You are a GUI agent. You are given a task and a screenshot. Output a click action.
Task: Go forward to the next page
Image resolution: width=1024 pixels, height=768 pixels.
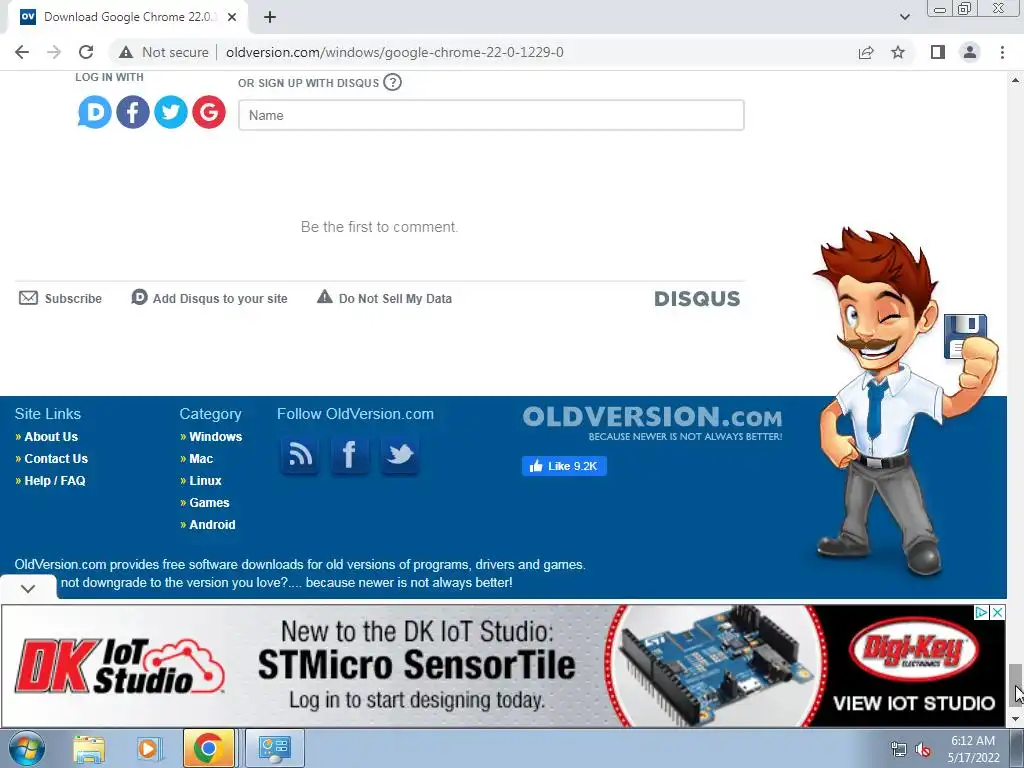pos(54,52)
